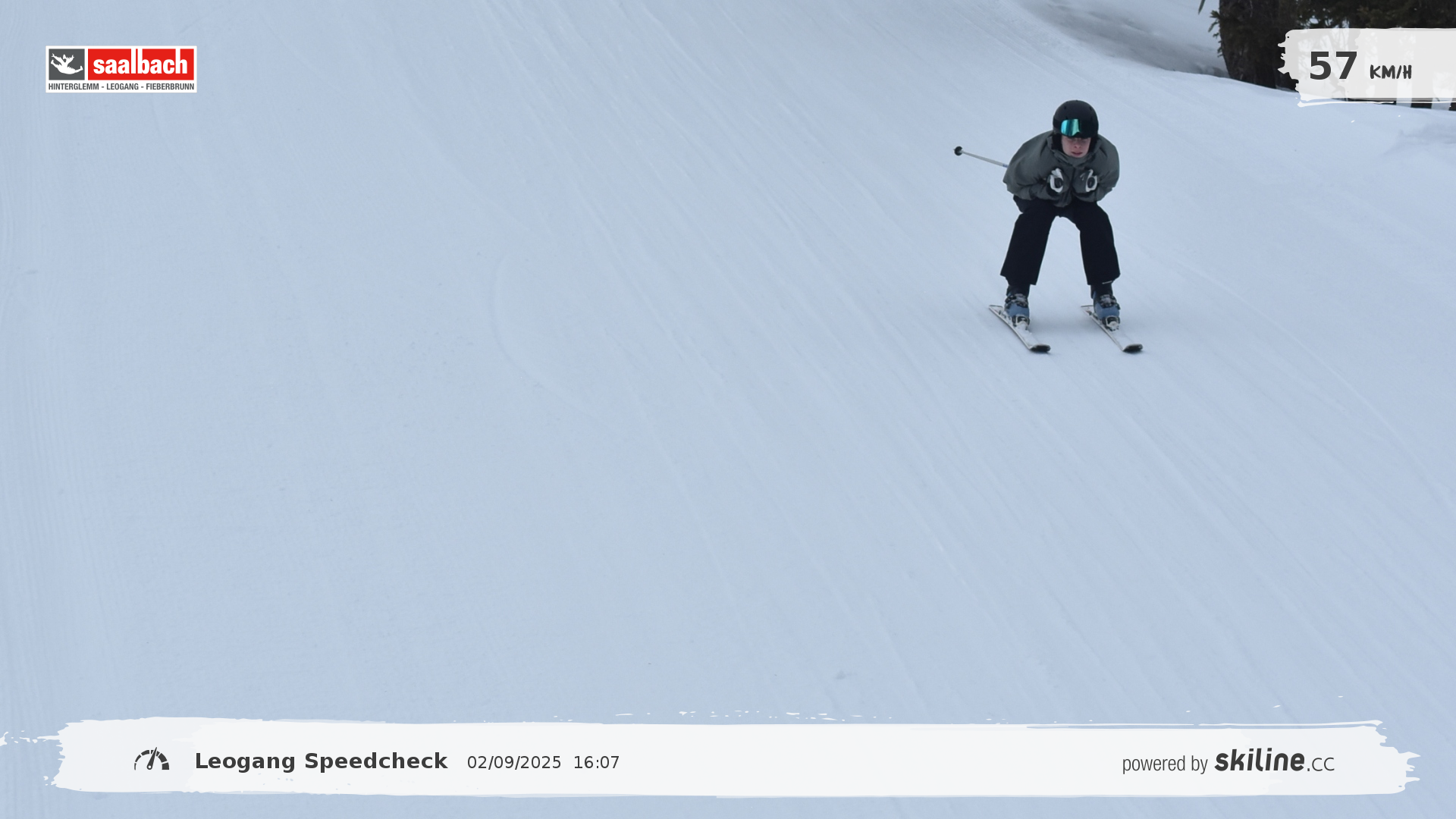Click the Leogang Speedcheck title
The width and height of the screenshot is (1456, 819).
tap(321, 761)
